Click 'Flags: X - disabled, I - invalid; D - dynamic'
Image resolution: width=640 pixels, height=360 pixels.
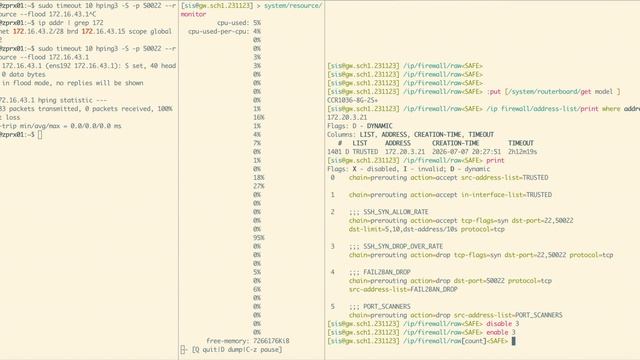[x=409, y=169]
